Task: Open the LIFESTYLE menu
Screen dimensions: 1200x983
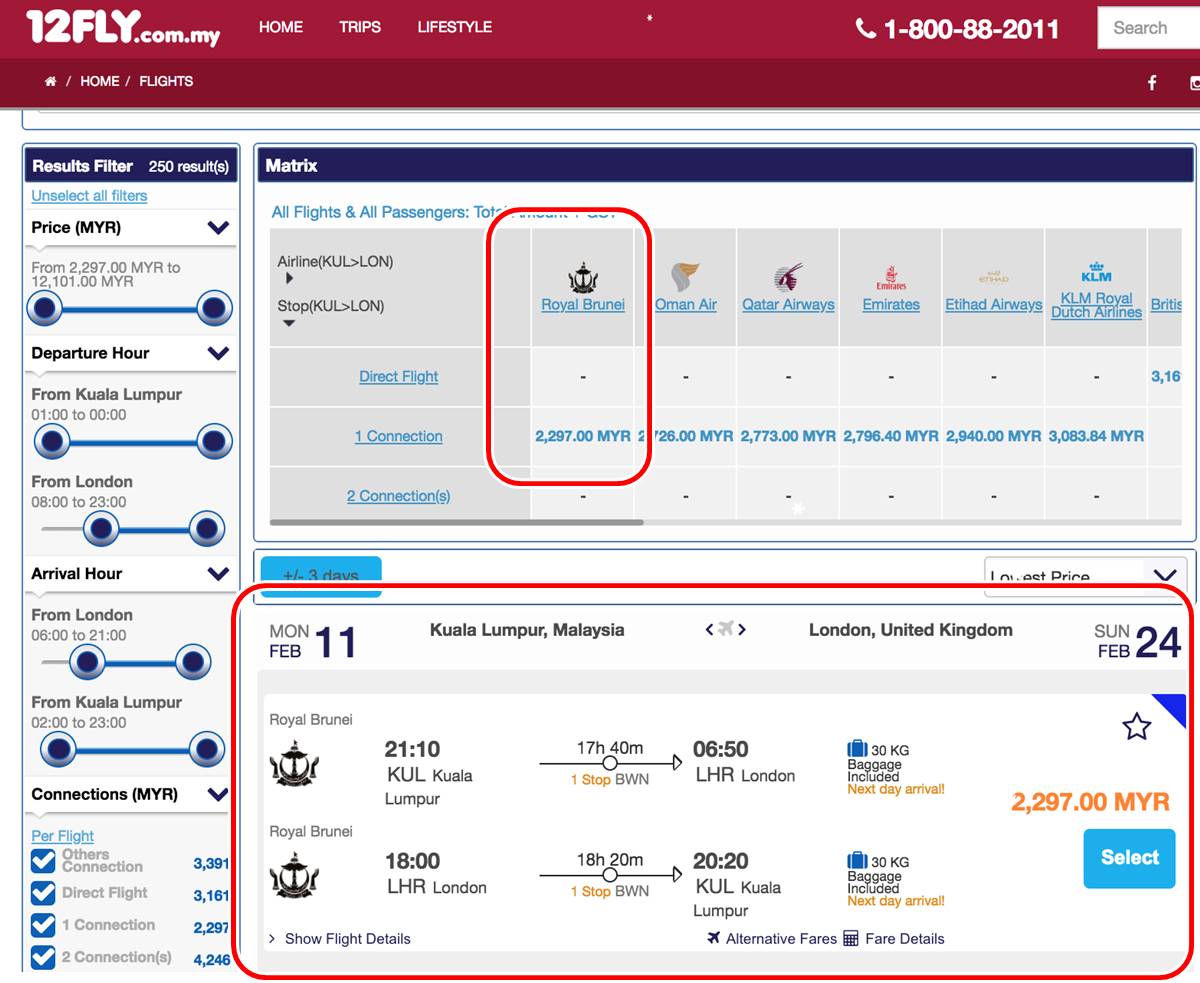Action: 455,27
